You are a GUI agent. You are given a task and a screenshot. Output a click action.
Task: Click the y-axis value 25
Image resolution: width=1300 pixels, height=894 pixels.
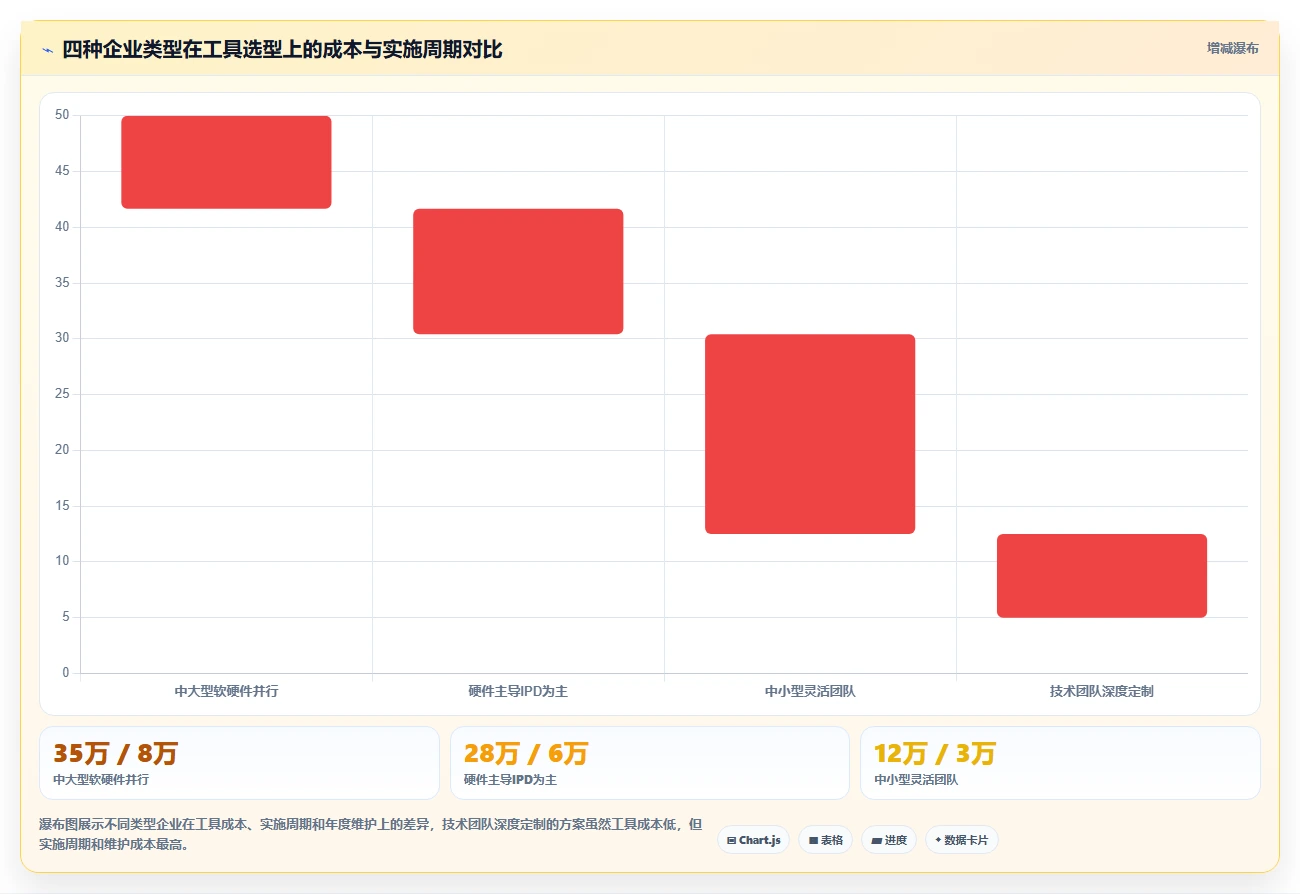[62, 394]
